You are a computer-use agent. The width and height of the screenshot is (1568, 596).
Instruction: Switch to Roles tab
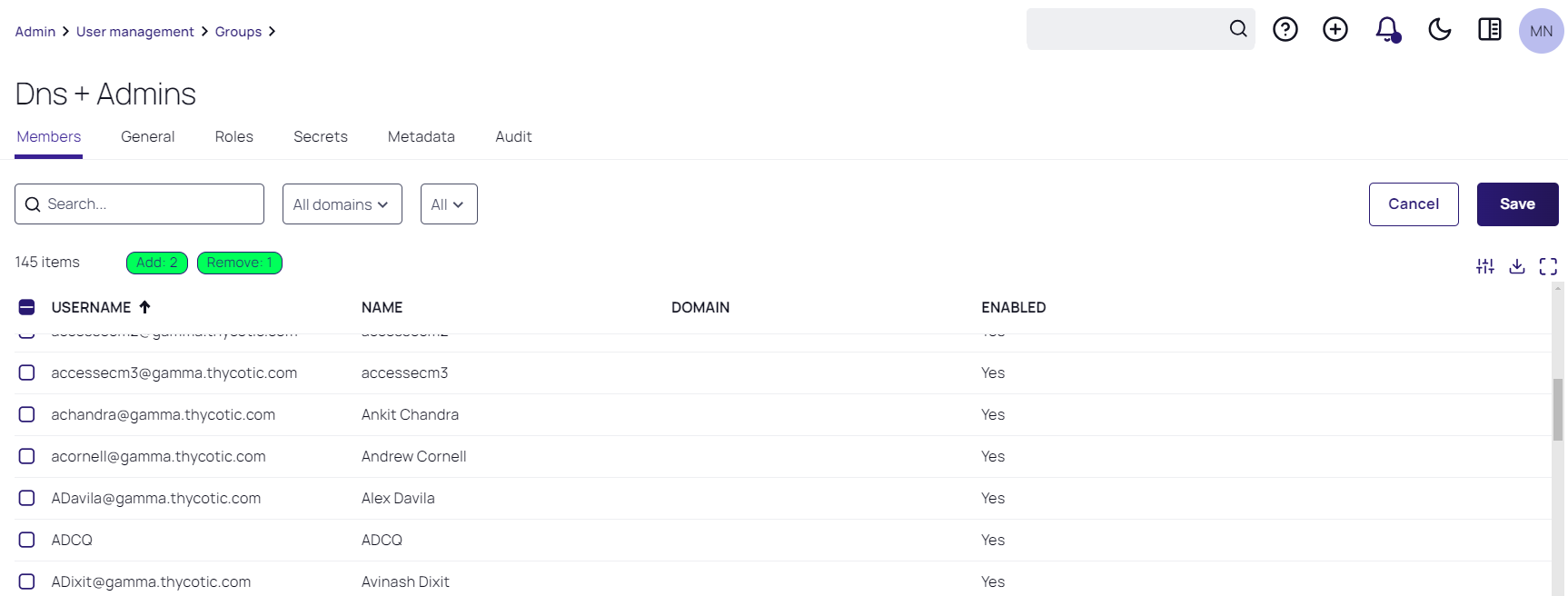pos(234,136)
